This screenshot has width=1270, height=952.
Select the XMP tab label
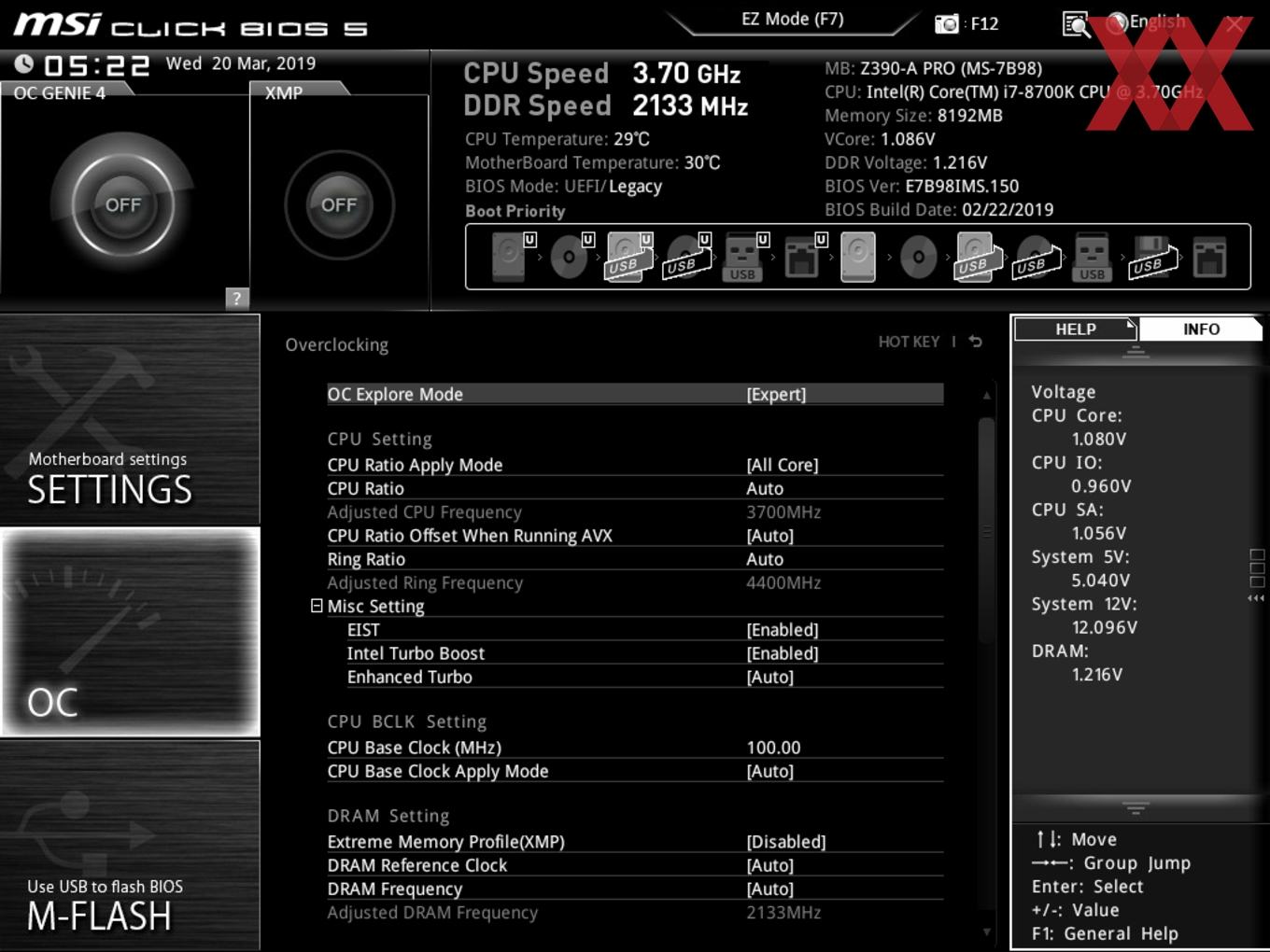(x=284, y=92)
